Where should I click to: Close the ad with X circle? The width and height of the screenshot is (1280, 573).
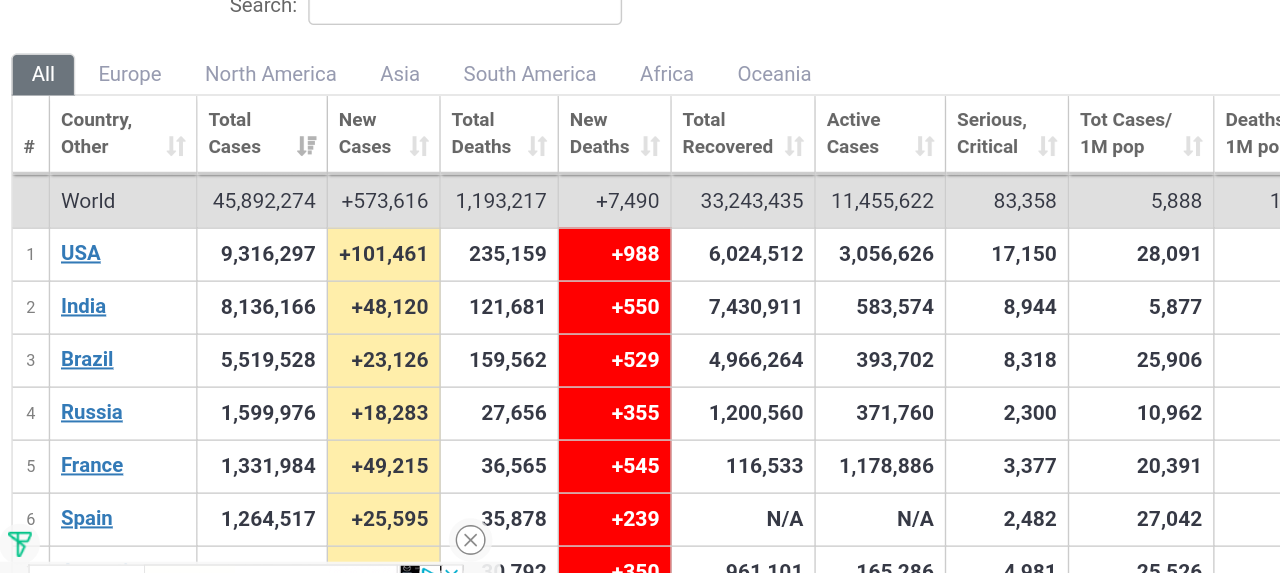[x=470, y=540]
